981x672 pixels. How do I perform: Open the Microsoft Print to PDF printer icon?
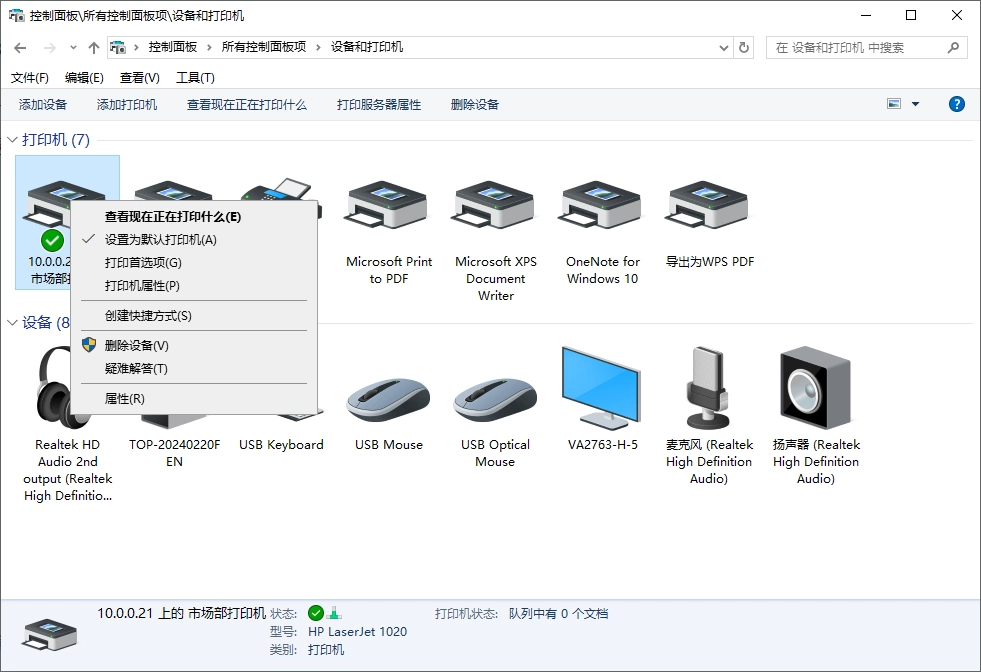tap(385, 205)
